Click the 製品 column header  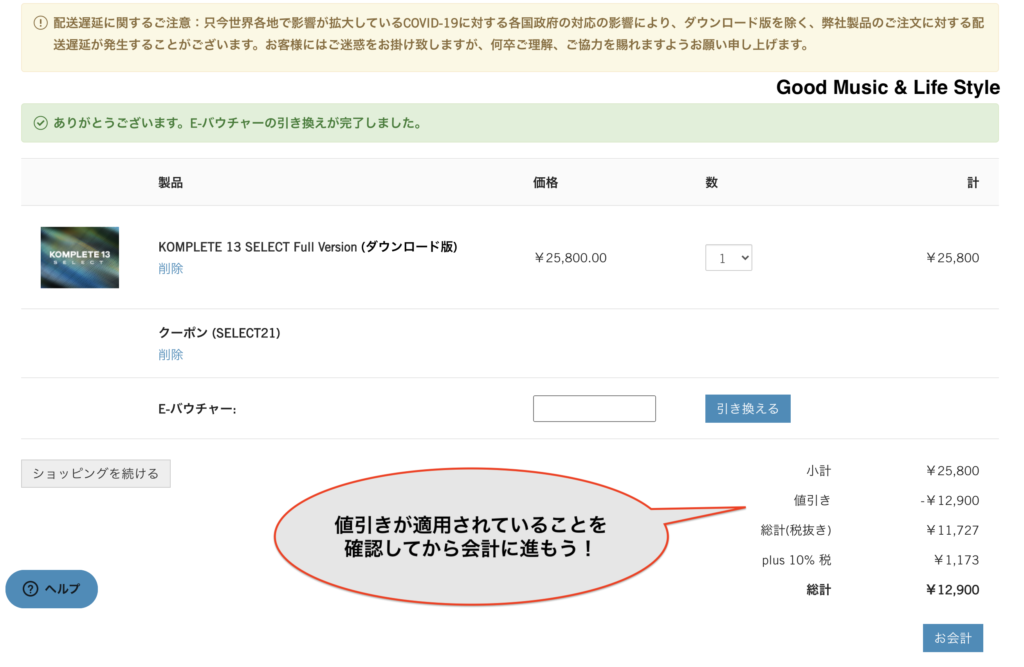click(x=170, y=182)
